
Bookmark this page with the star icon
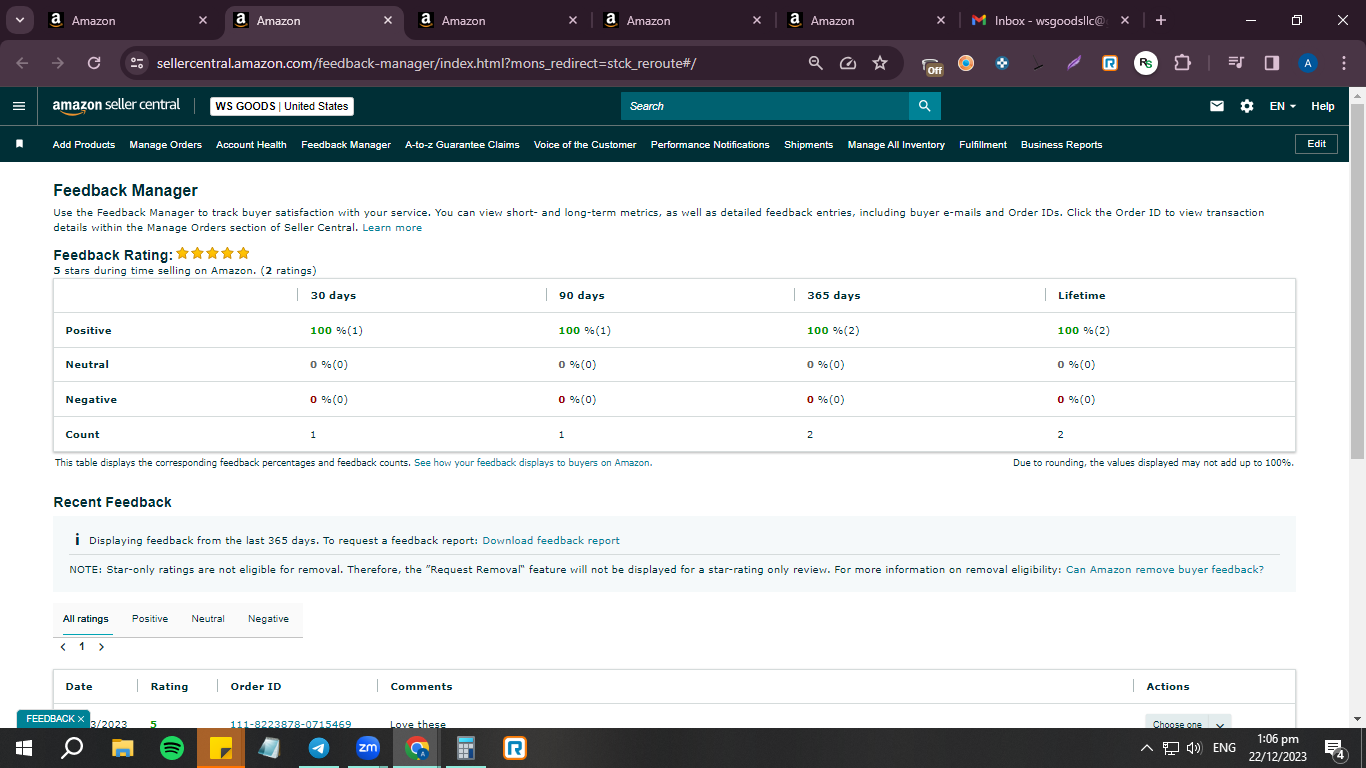coord(880,63)
